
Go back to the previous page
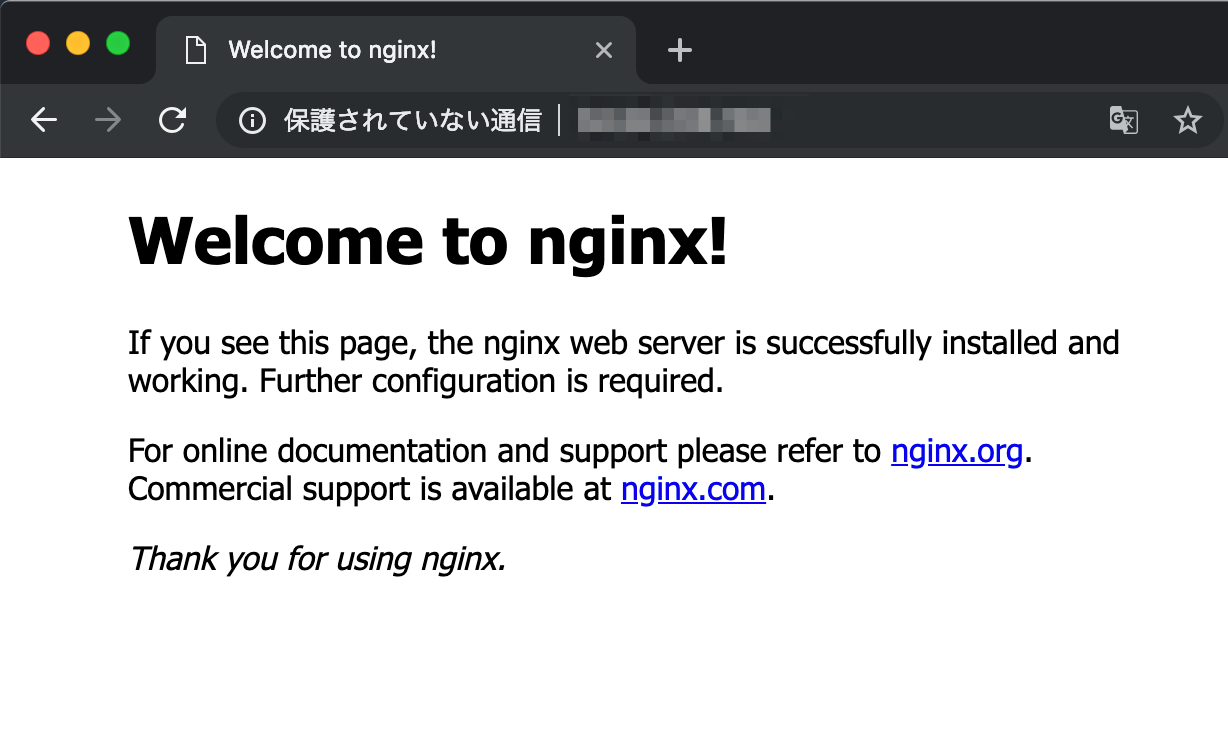(x=44, y=121)
